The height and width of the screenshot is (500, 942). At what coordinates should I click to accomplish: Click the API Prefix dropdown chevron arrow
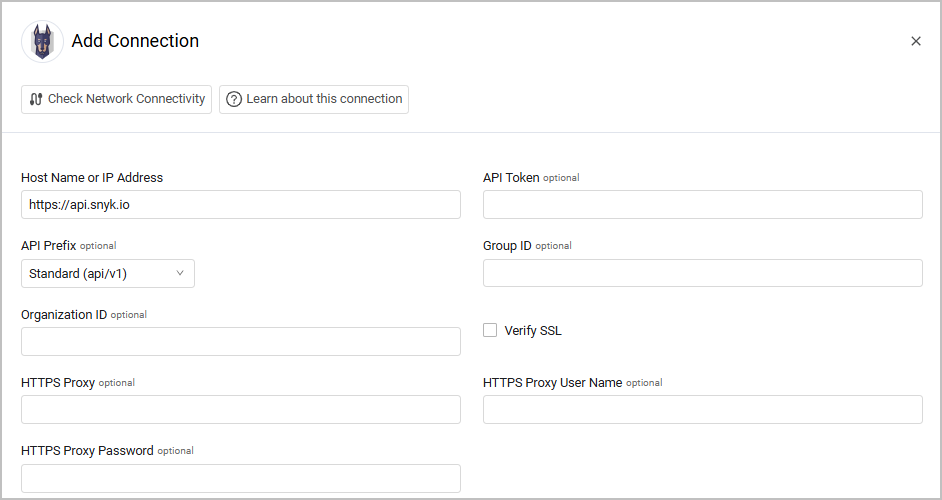[x=180, y=273]
